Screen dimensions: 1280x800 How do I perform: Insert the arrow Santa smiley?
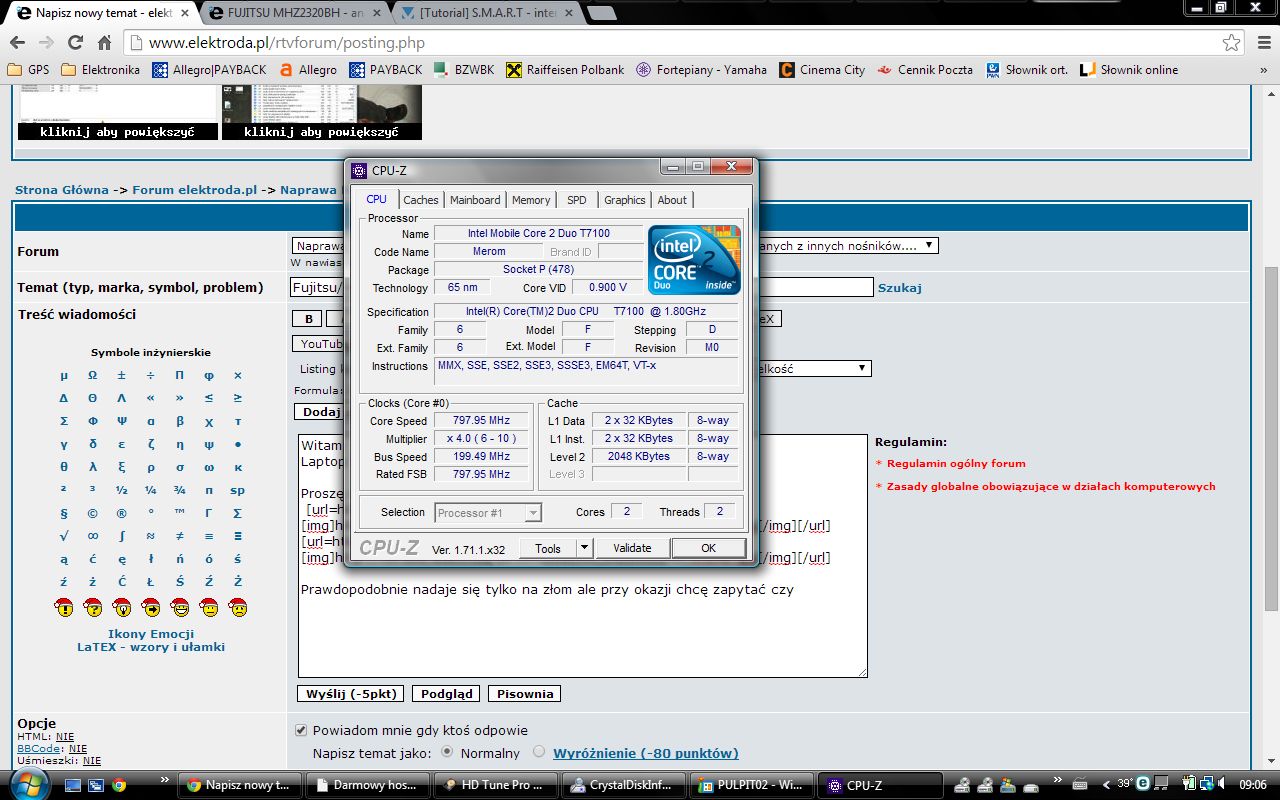[x=151, y=606]
